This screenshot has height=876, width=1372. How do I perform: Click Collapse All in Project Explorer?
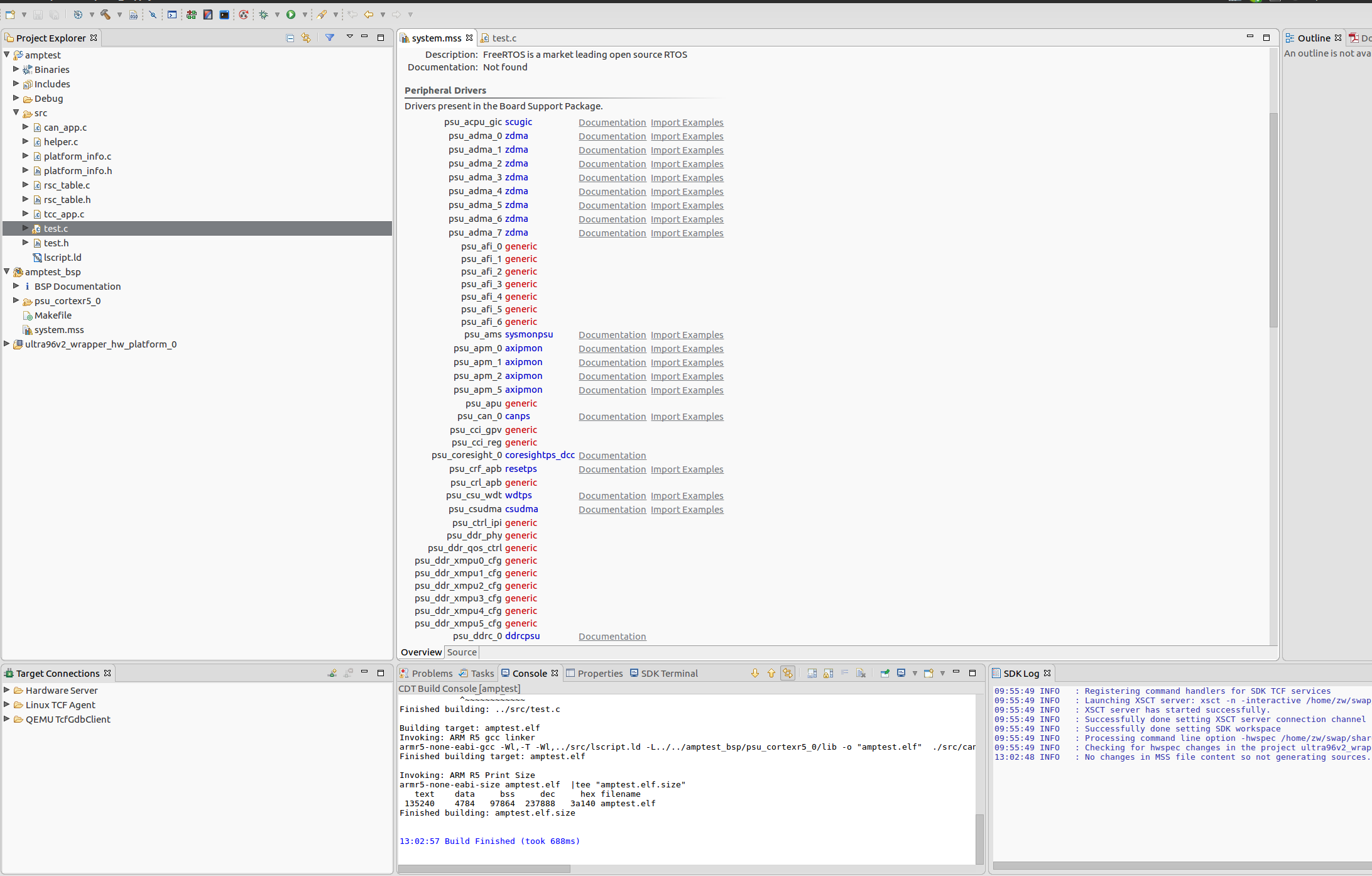coord(290,38)
